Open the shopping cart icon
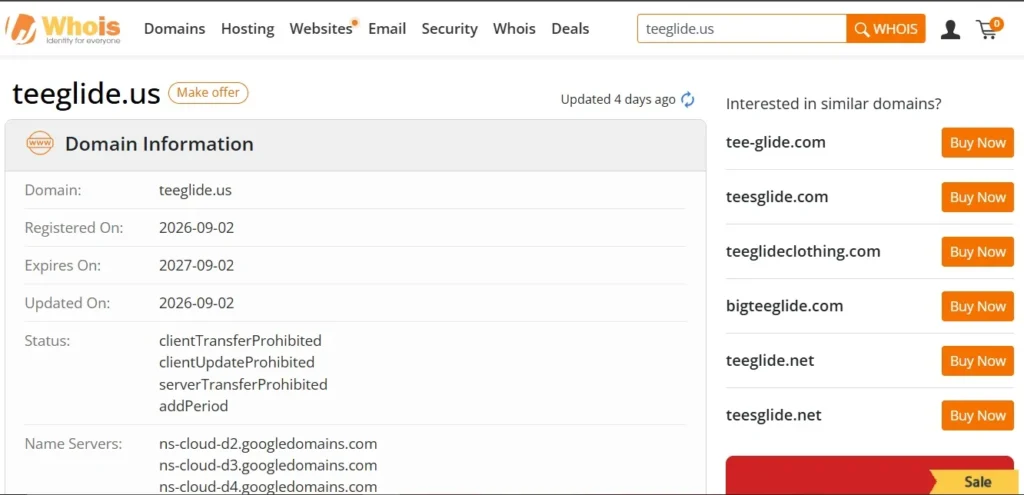1024x495 pixels. point(989,29)
